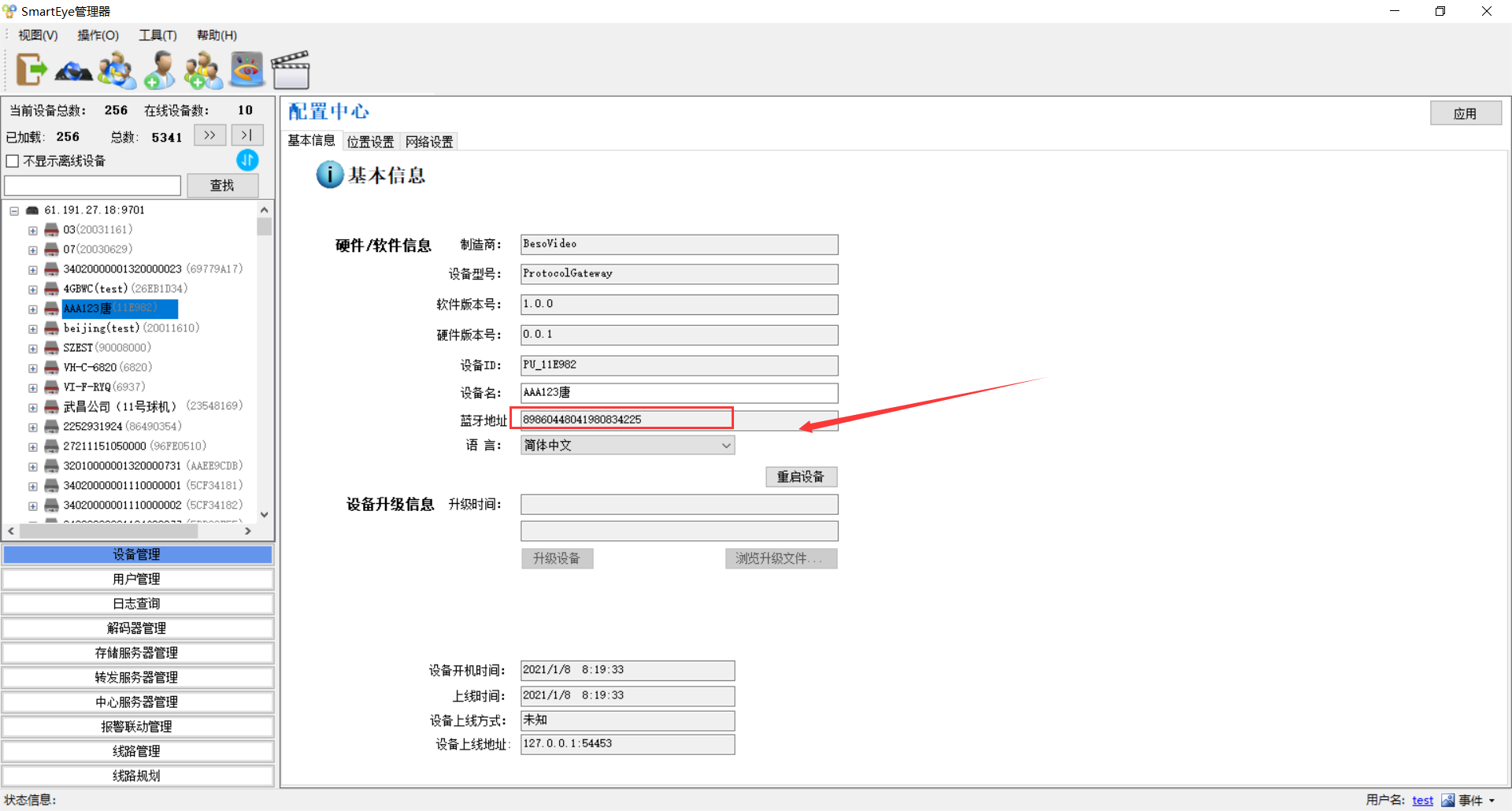Open the colorful eye viewer icon

(x=247, y=70)
